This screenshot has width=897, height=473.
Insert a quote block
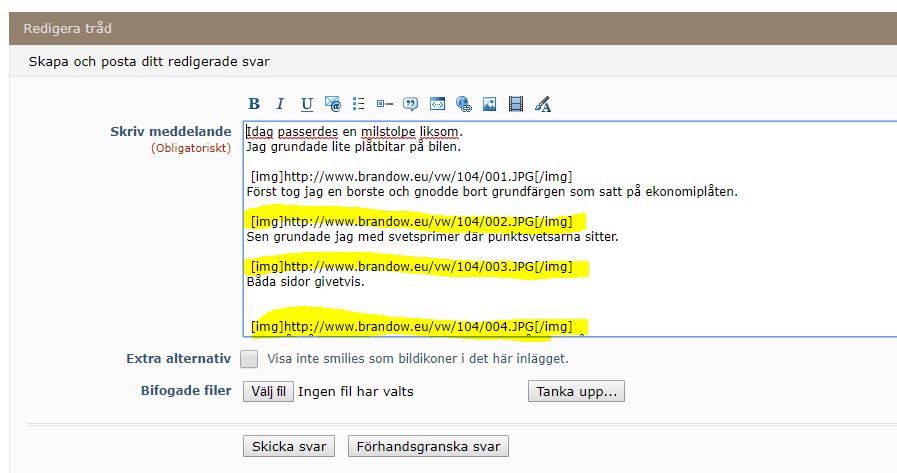click(x=411, y=104)
